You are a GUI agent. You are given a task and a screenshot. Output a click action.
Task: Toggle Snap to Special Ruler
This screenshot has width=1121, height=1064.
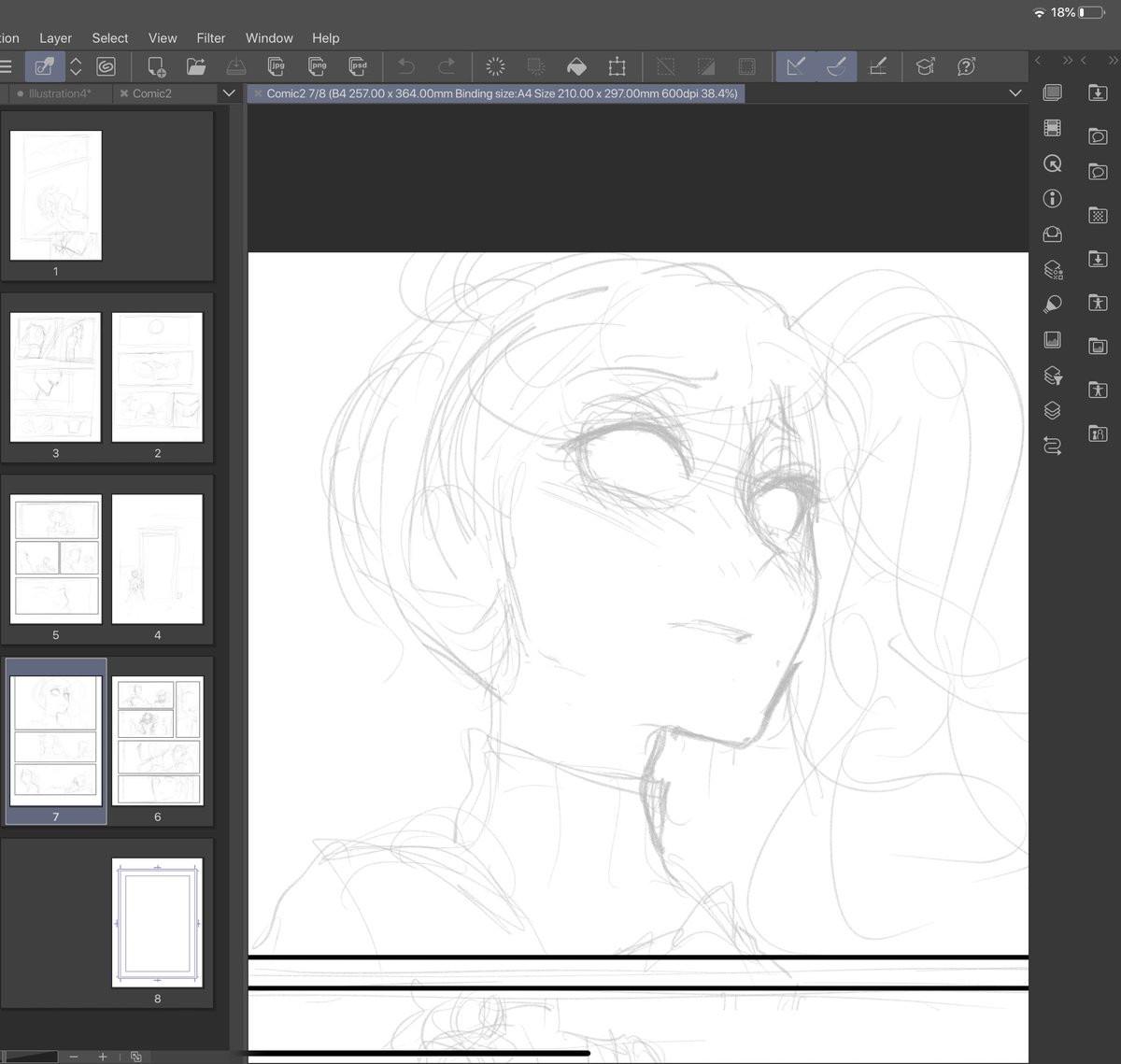(836, 66)
